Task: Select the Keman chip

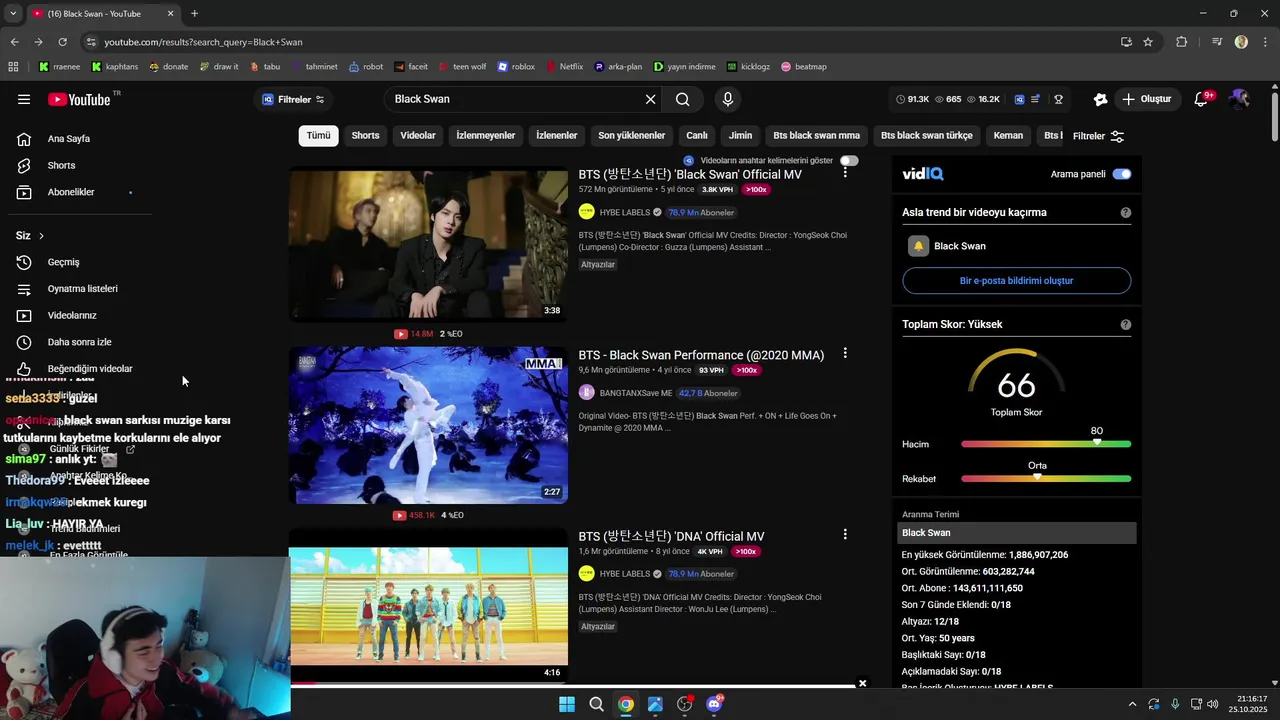Action: click(1008, 136)
